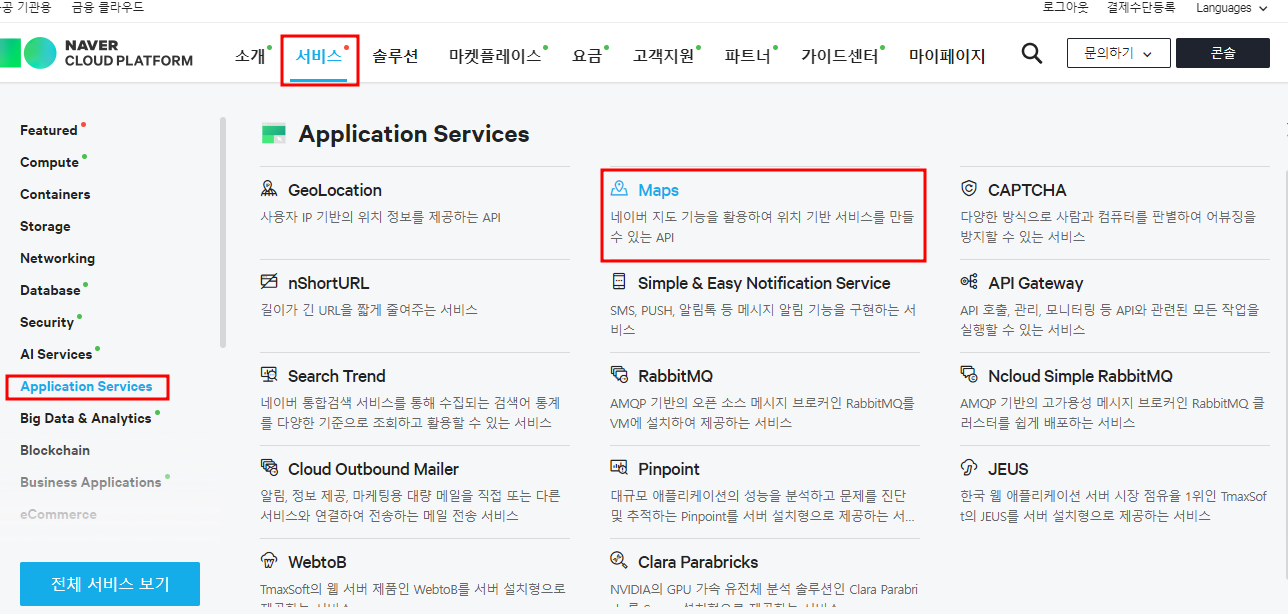
Task: Open the Clara Parabricks service link
Action: [698, 562]
